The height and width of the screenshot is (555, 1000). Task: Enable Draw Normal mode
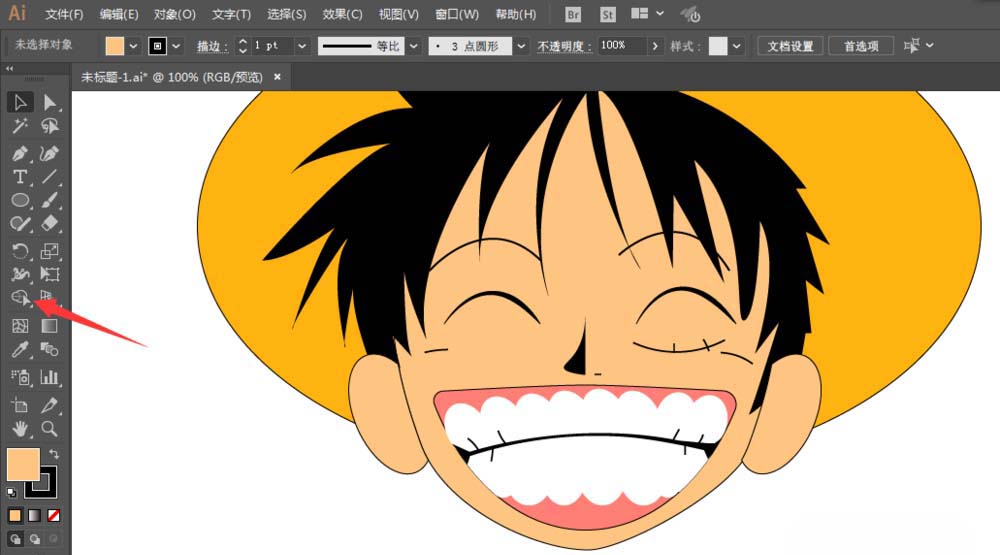click(x=15, y=539)
